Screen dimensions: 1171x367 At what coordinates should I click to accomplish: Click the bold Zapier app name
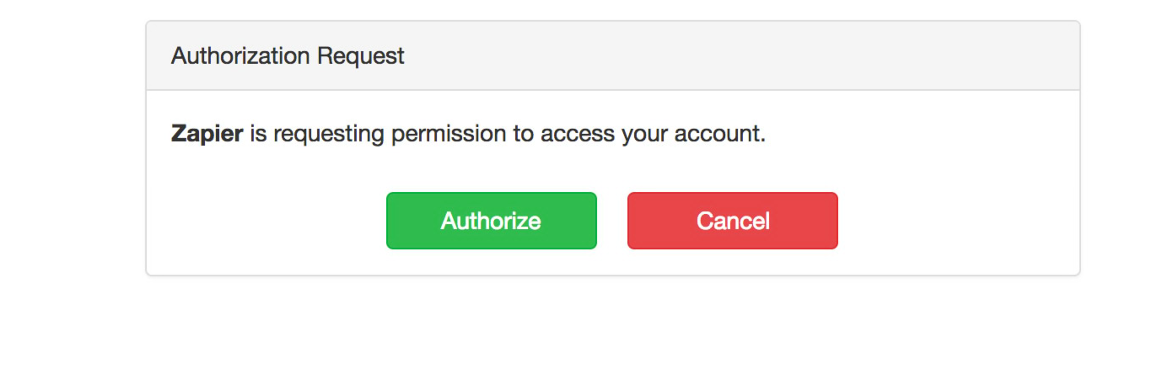tap(207, 135)
